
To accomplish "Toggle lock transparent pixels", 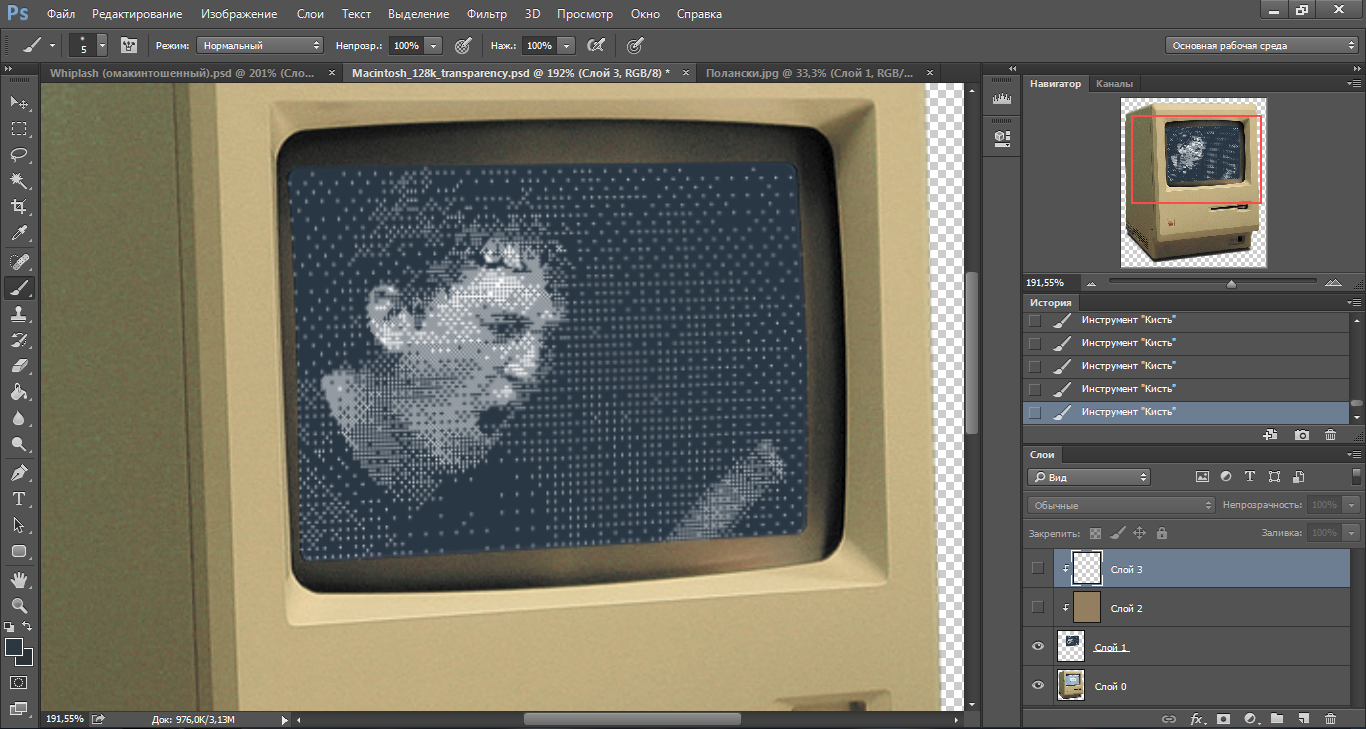I will 1095,533.
